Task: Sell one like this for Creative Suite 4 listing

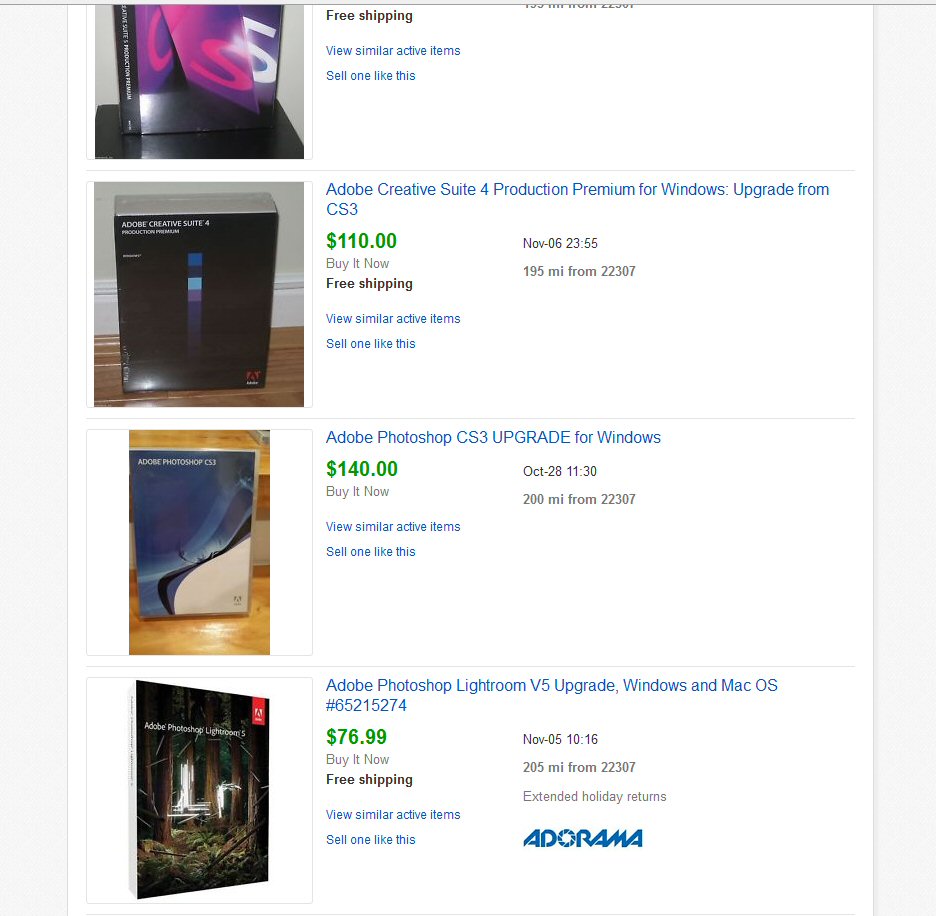Action: [x=371, y=344]
